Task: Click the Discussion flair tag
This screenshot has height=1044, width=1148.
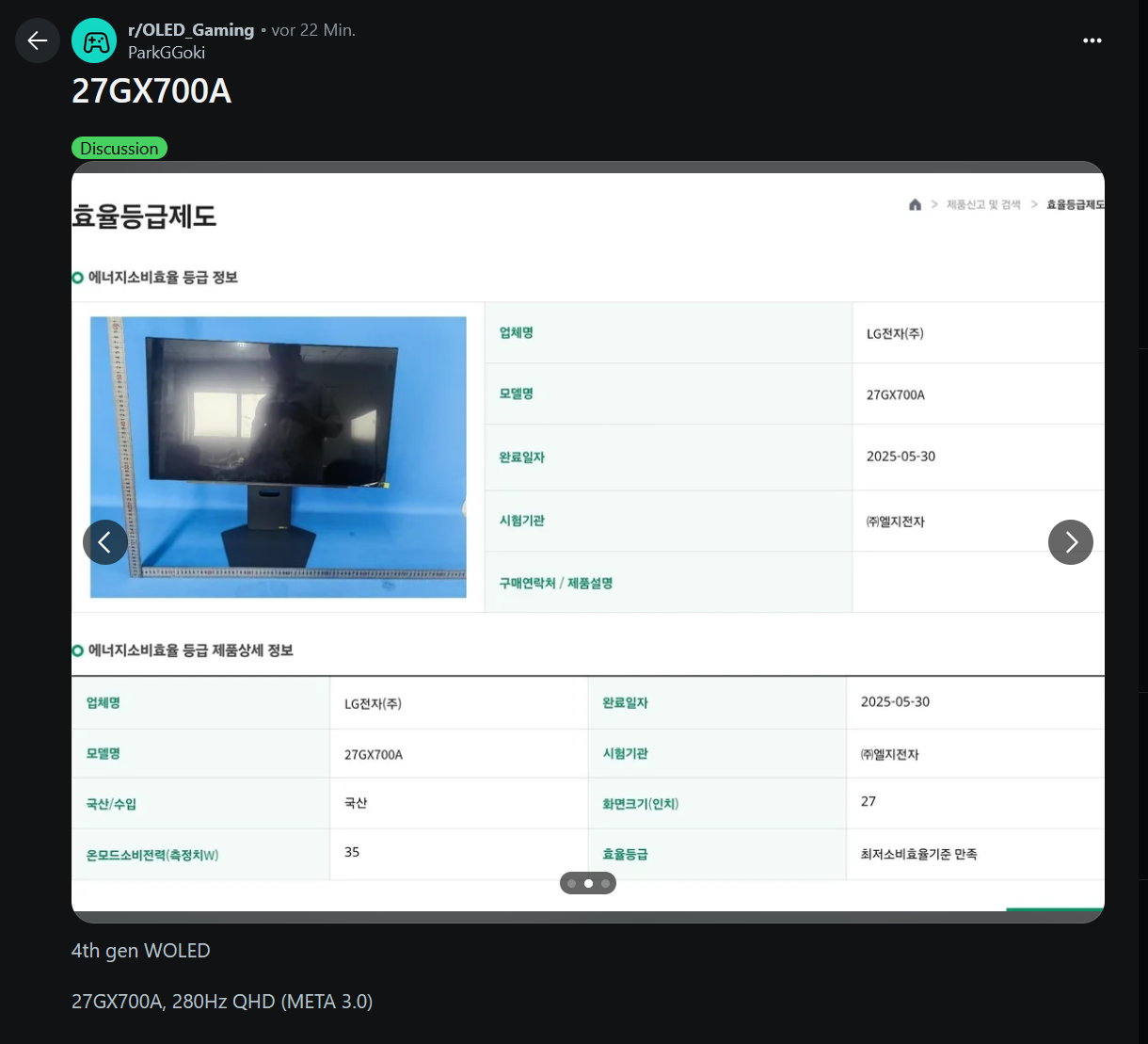Action: 120,148
